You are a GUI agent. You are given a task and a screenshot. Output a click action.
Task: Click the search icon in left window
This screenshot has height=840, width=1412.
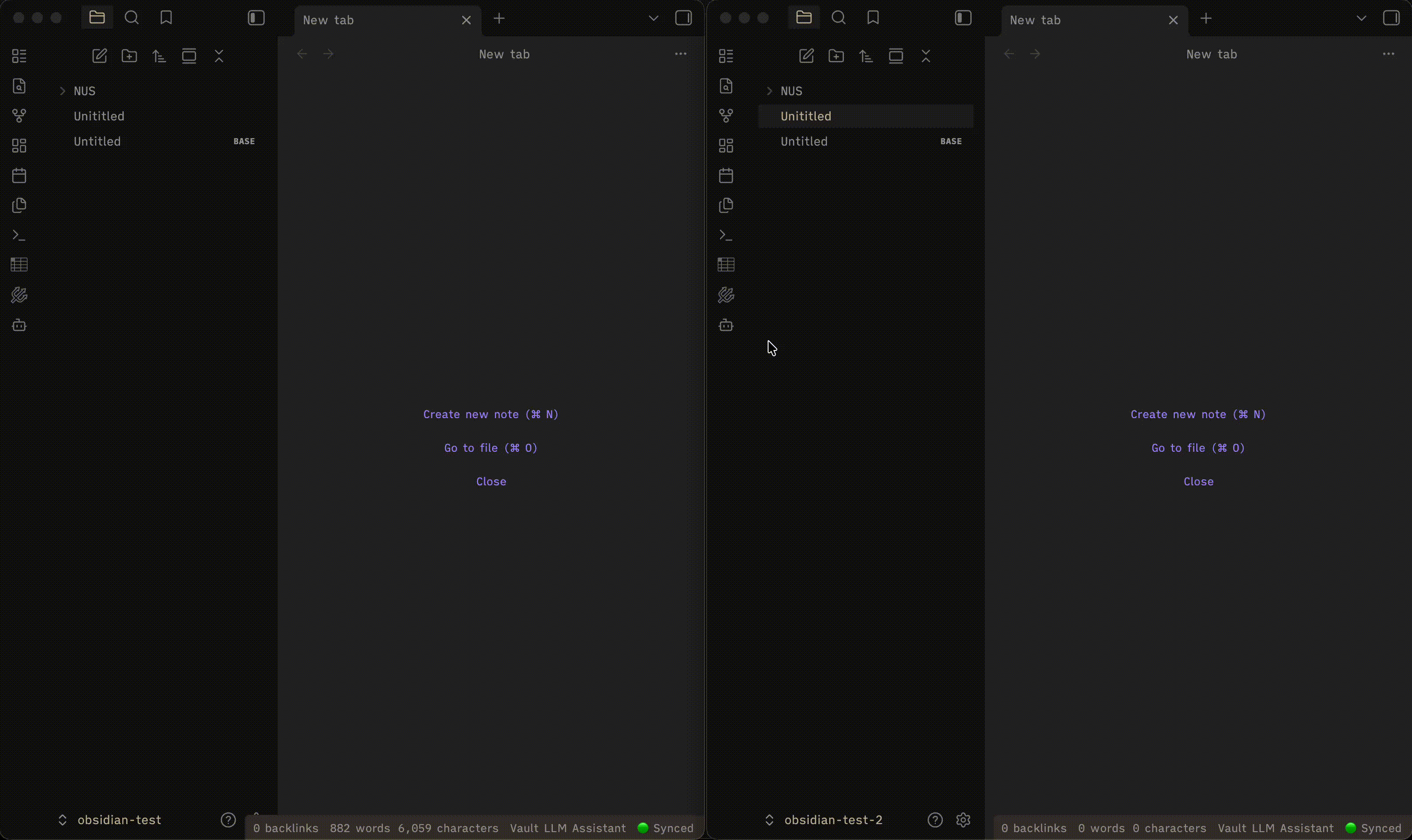(x=131, y=18)
